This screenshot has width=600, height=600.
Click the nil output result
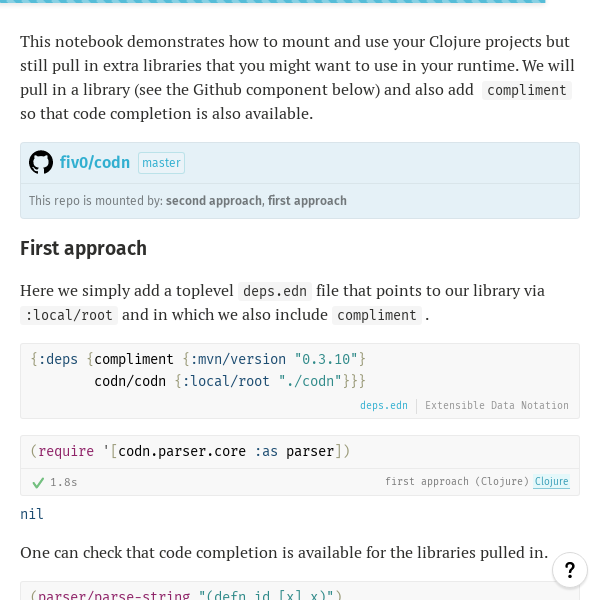32,514
